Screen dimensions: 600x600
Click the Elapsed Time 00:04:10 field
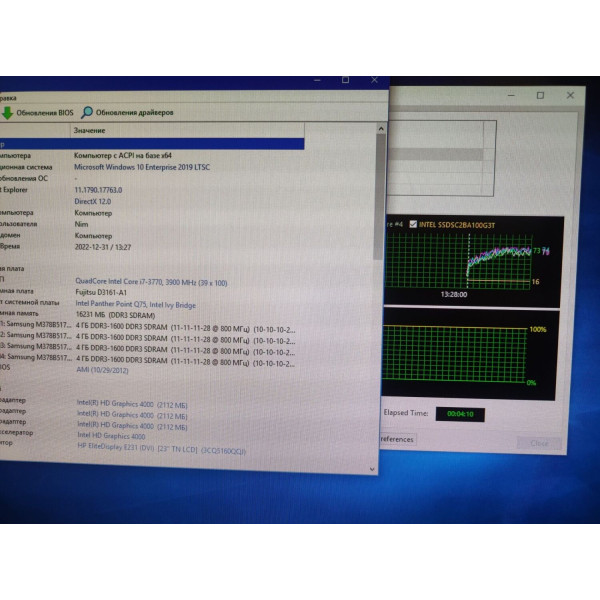click(460, 414)
